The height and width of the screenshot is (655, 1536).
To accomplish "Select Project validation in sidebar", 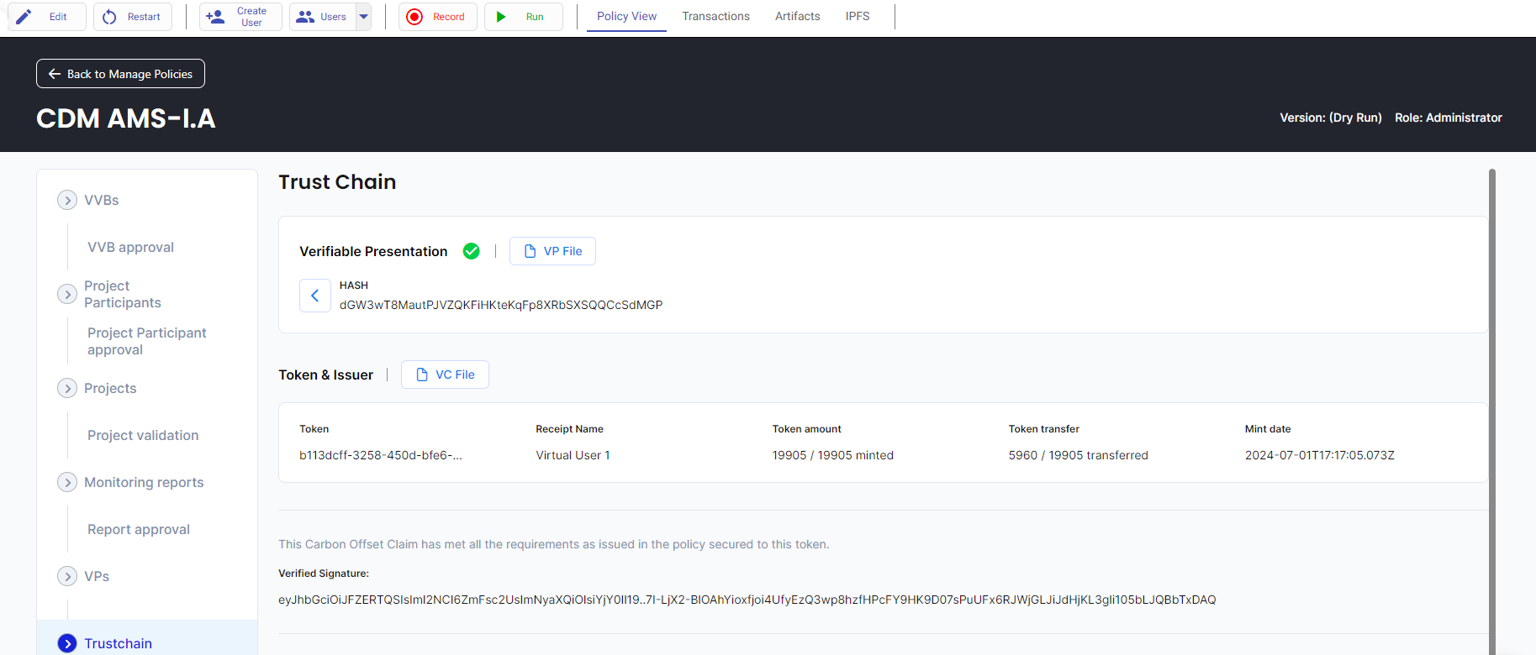I will coord(143,435).
